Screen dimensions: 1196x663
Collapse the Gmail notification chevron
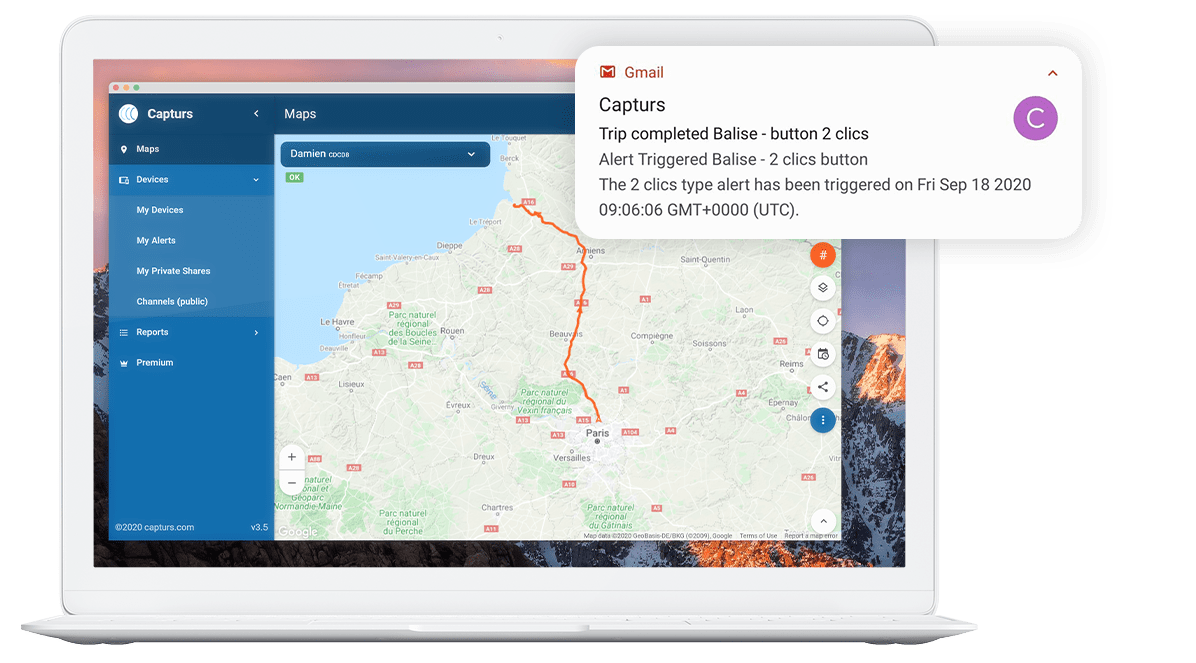click(x=1053, y=73)
